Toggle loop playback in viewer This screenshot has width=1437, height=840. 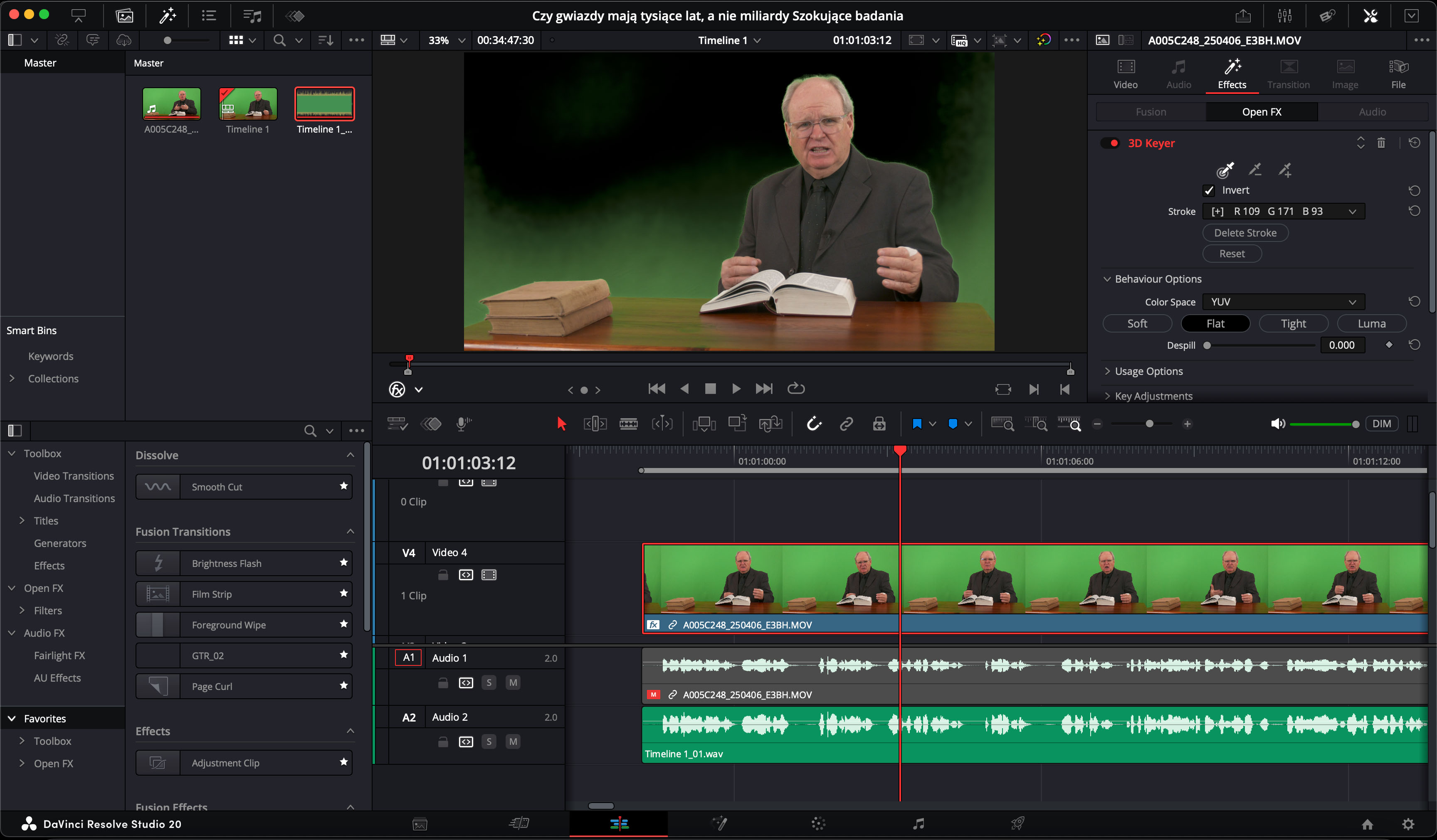click(x=796, y=389)
